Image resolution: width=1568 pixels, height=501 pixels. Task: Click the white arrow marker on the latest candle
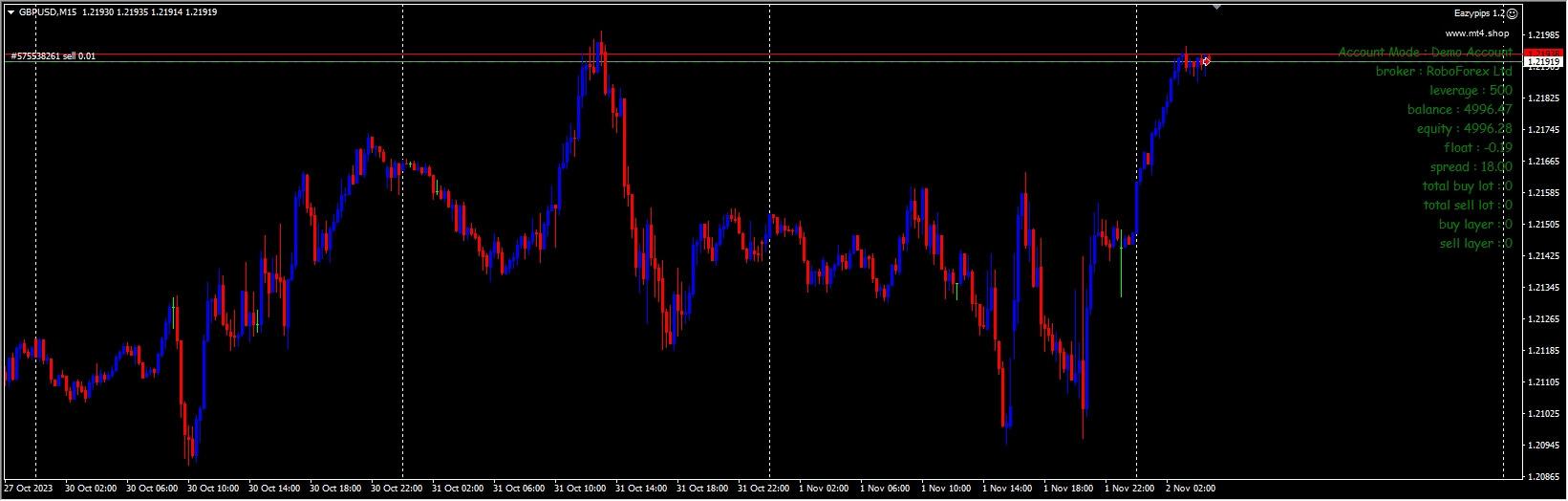[1206, 61]
